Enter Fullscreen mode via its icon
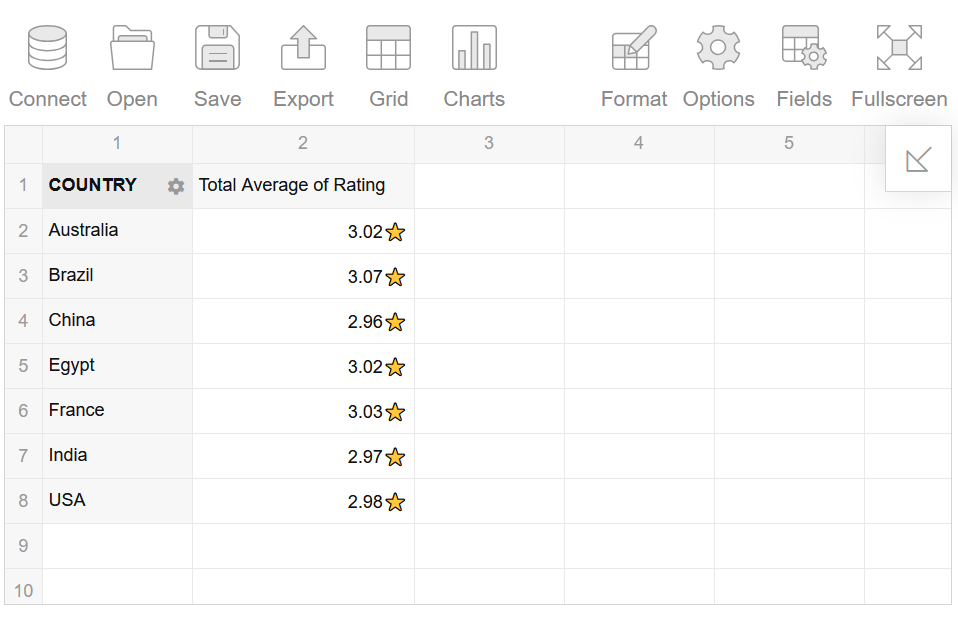The height and width of the screenshot is (617, 958). click(x=898, y=47)
